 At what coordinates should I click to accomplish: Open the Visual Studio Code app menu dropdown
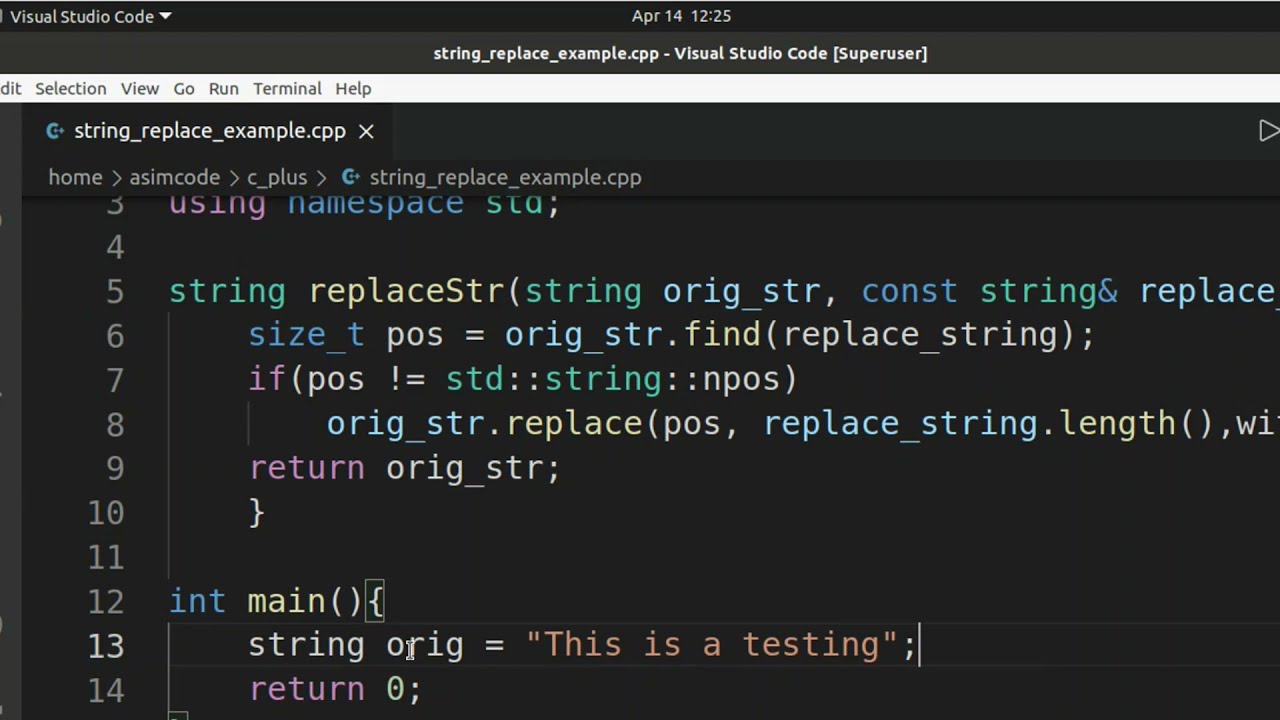(x=91, y=16)
